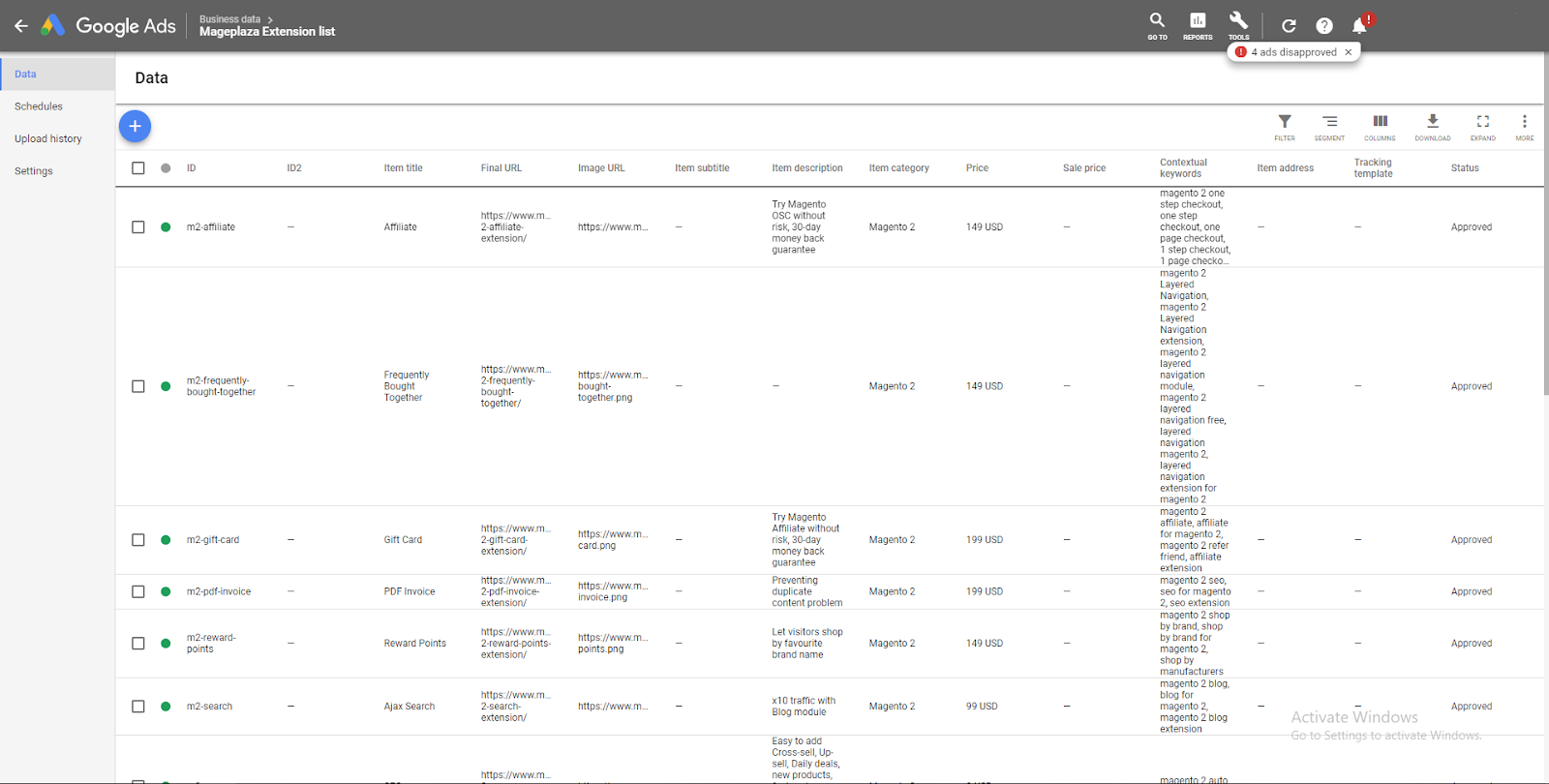Download the data table
Image resolution: width=1549 pixels, height=784 pixels.
pos(1433,127)
